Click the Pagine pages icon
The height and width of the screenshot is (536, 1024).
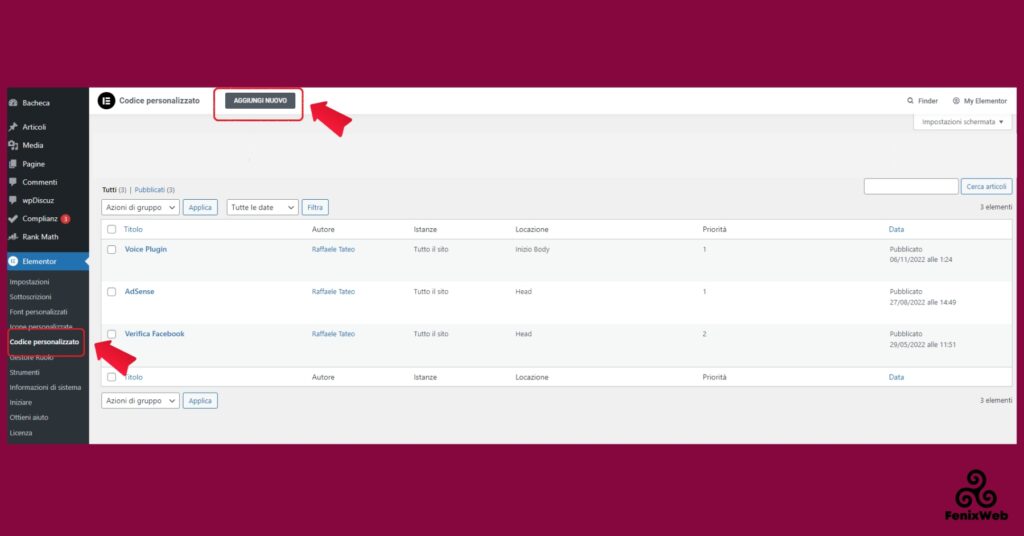coord(13,164)
